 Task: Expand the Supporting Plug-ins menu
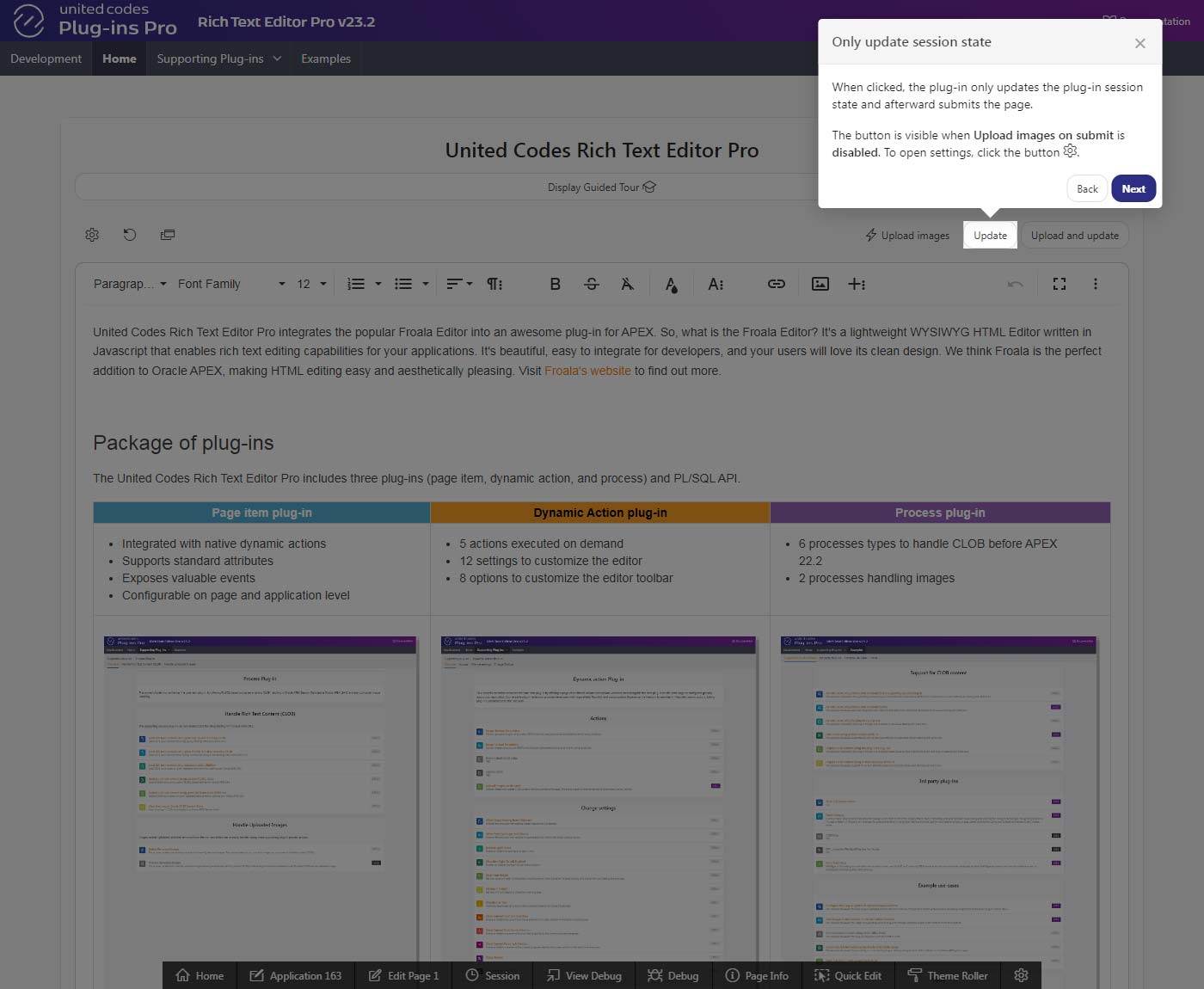(218, 58)
